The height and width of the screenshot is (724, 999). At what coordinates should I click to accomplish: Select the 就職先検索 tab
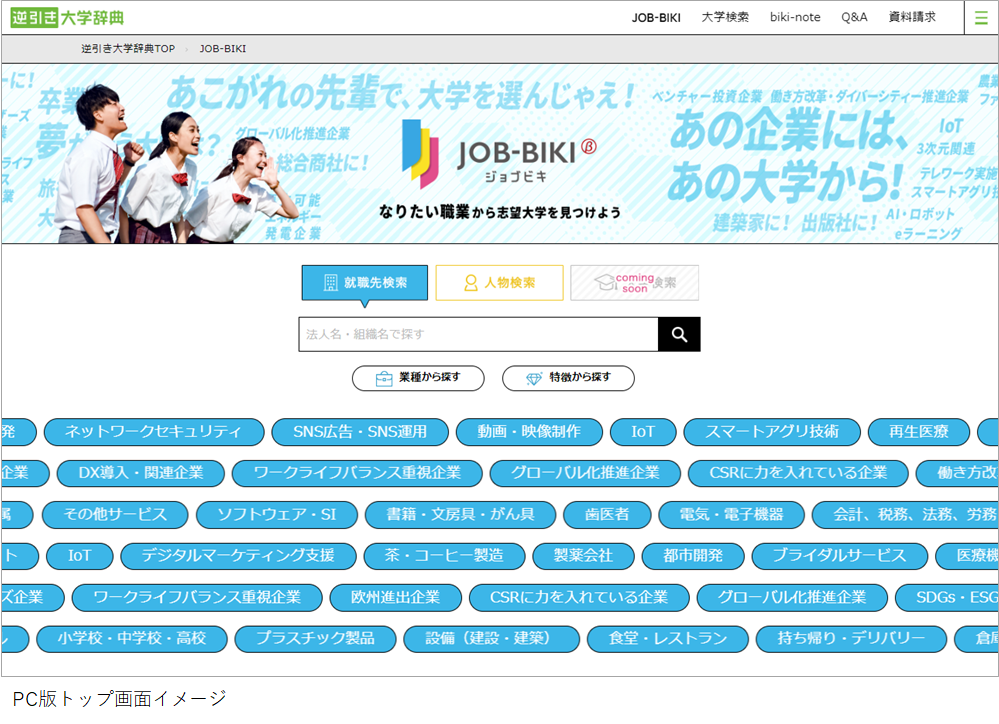pyautogui.click(x=364, y=282)
